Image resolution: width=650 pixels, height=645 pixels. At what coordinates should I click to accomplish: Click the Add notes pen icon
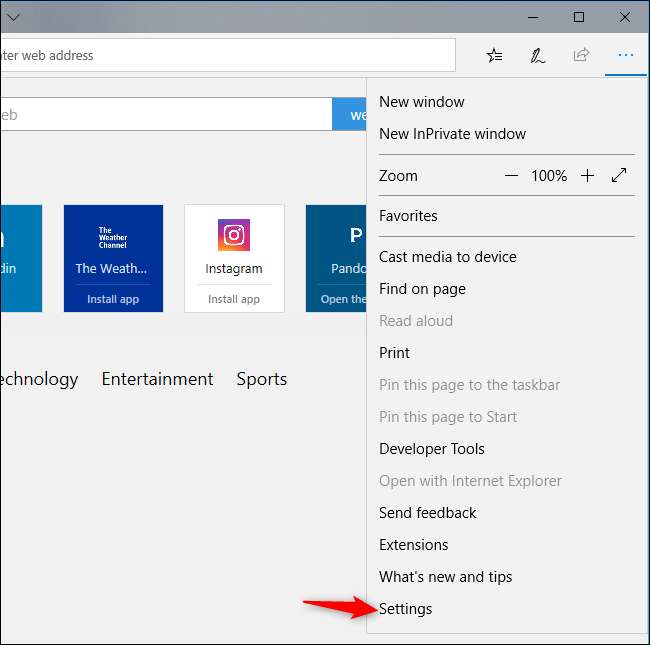(537, 56)
